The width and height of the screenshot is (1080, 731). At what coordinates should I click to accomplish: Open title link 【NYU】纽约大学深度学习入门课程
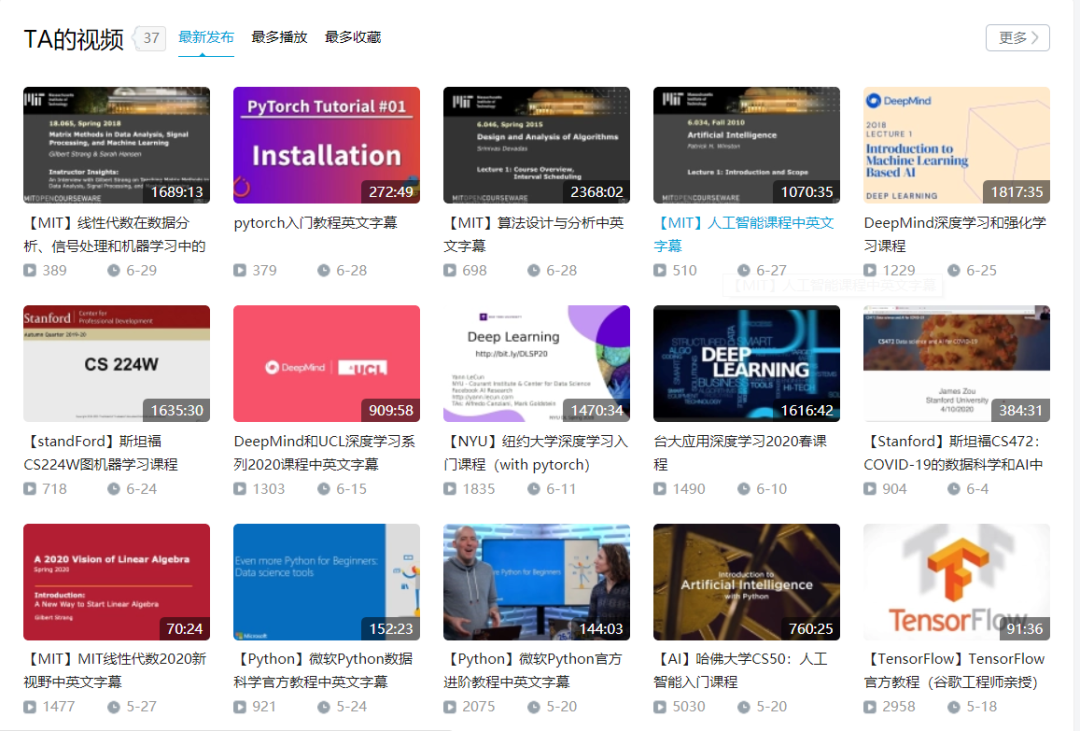click(536, 453)
